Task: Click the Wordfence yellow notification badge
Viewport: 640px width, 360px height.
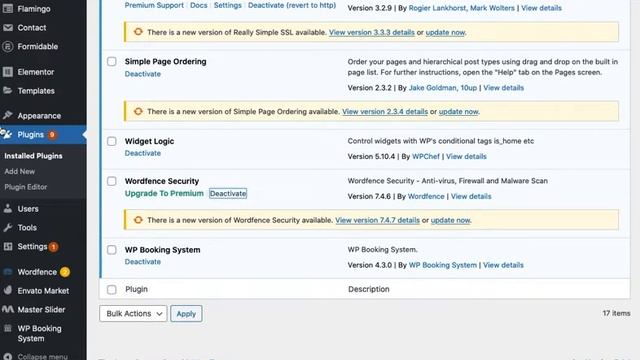Action: [x=64, y=272]
